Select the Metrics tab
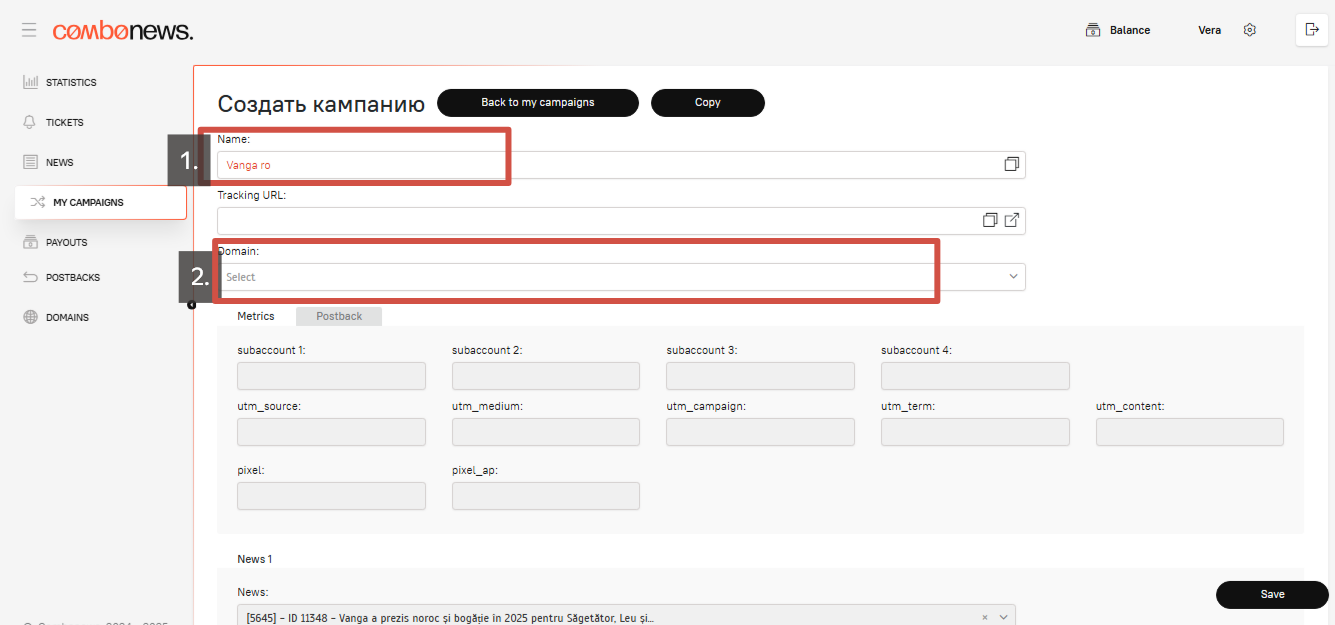 (256, 316)
